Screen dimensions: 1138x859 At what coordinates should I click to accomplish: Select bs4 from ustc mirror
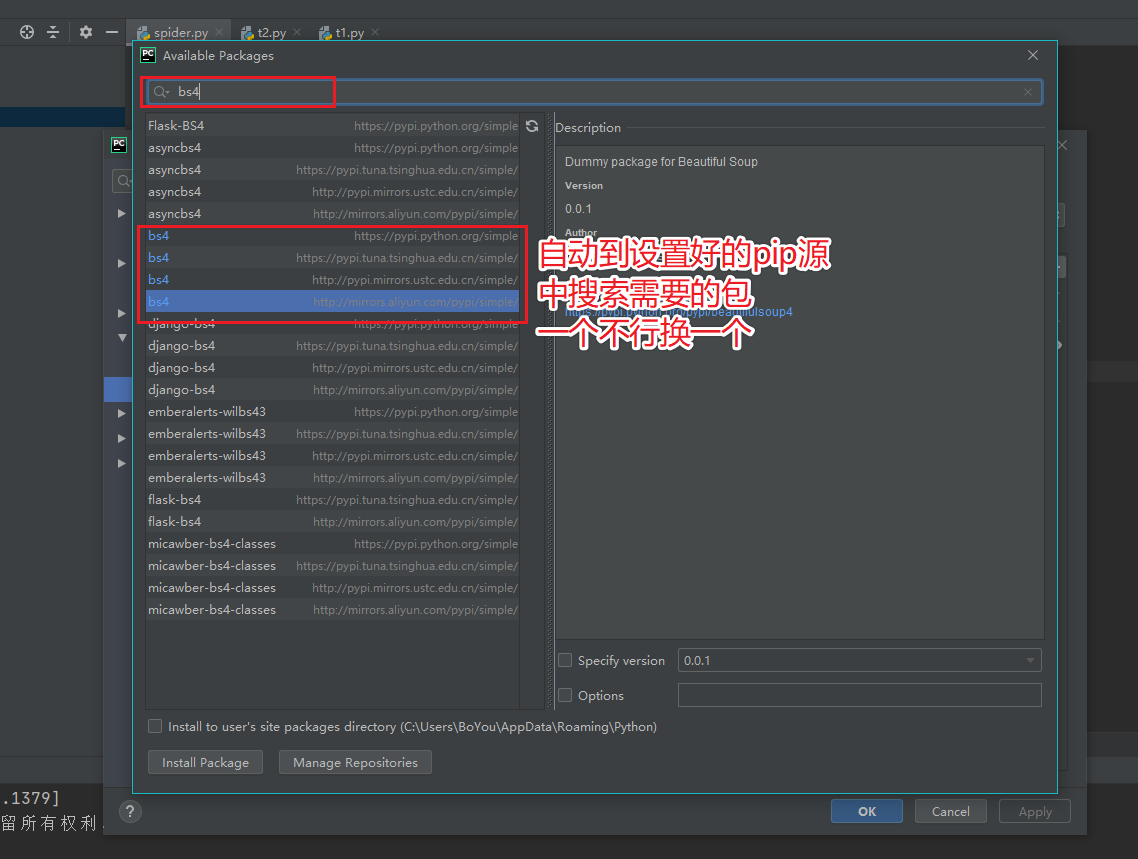point(332,279)
